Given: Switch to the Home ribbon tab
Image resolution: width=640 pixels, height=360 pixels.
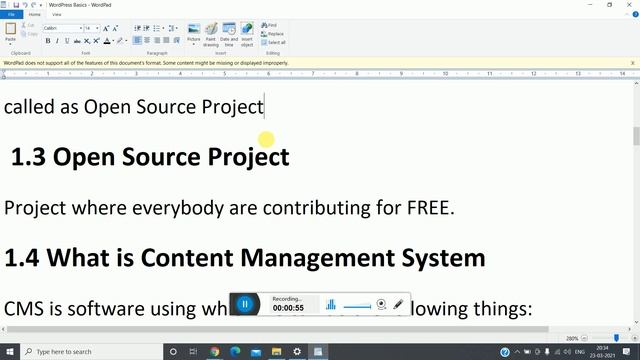Looking at the screenshot, I should 35,14.
